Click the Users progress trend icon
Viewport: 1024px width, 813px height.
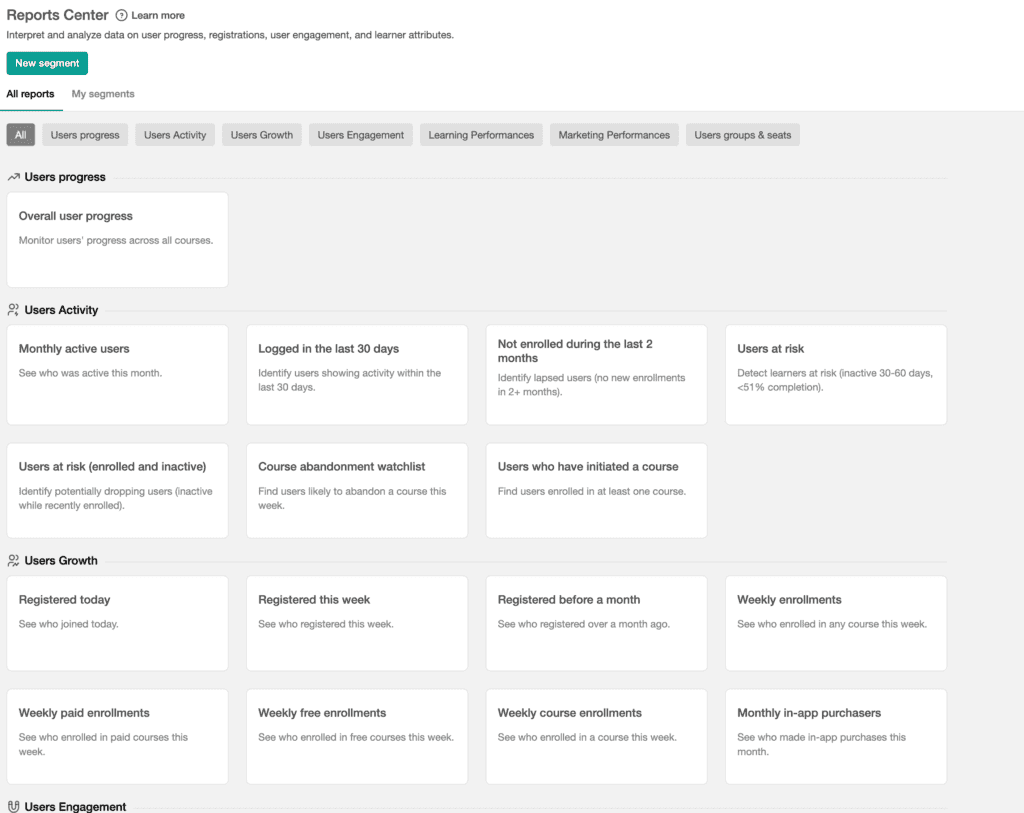coord(14,177)
